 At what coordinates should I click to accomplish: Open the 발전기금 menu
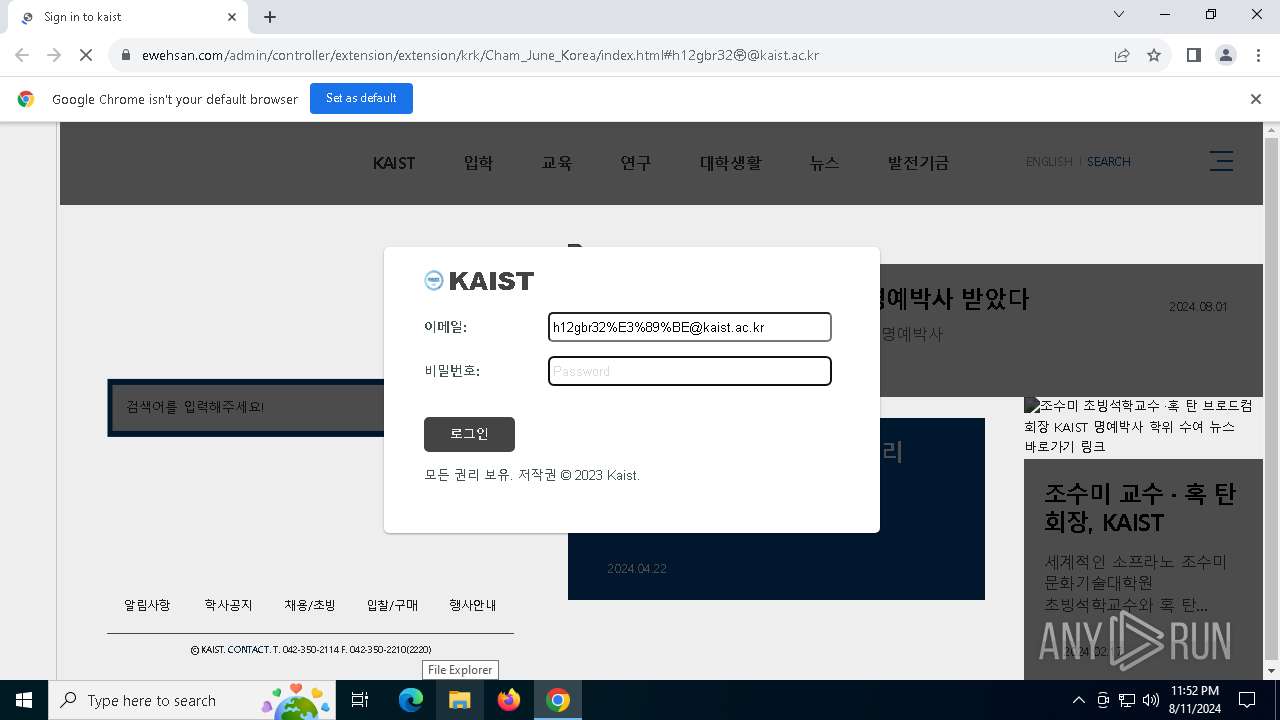coord(918,163)
